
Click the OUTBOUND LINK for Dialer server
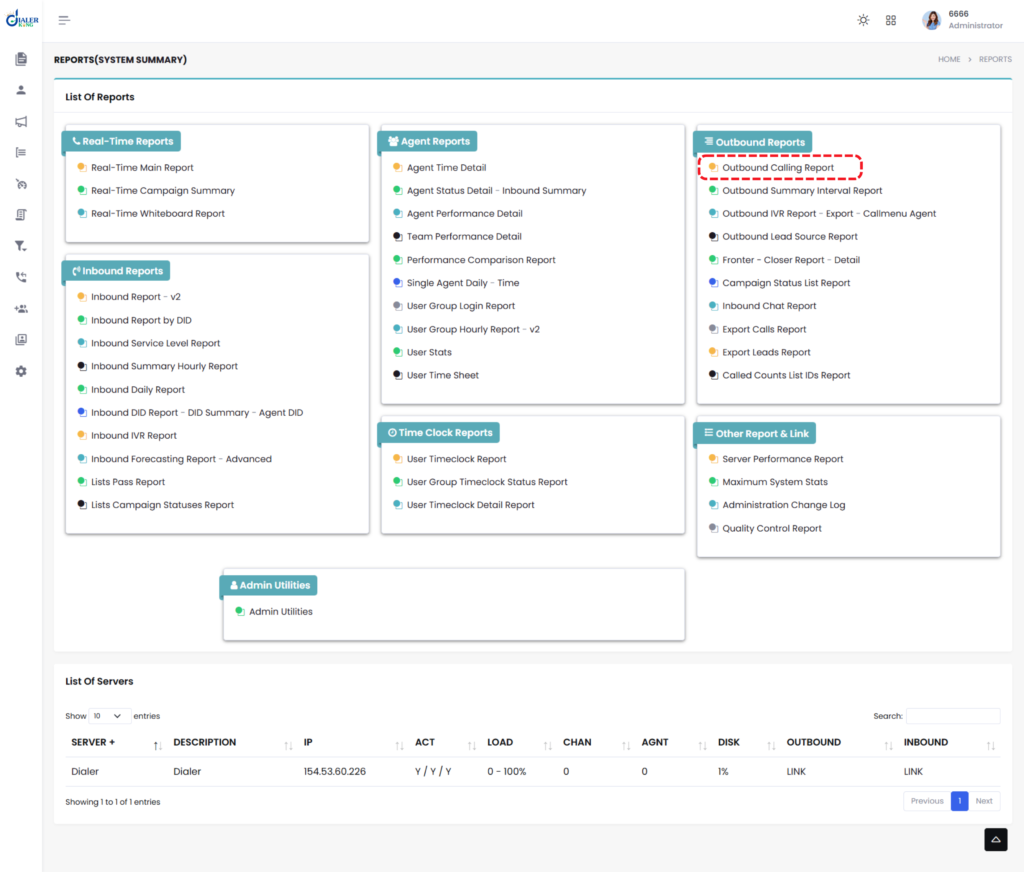tap(795, 771)
